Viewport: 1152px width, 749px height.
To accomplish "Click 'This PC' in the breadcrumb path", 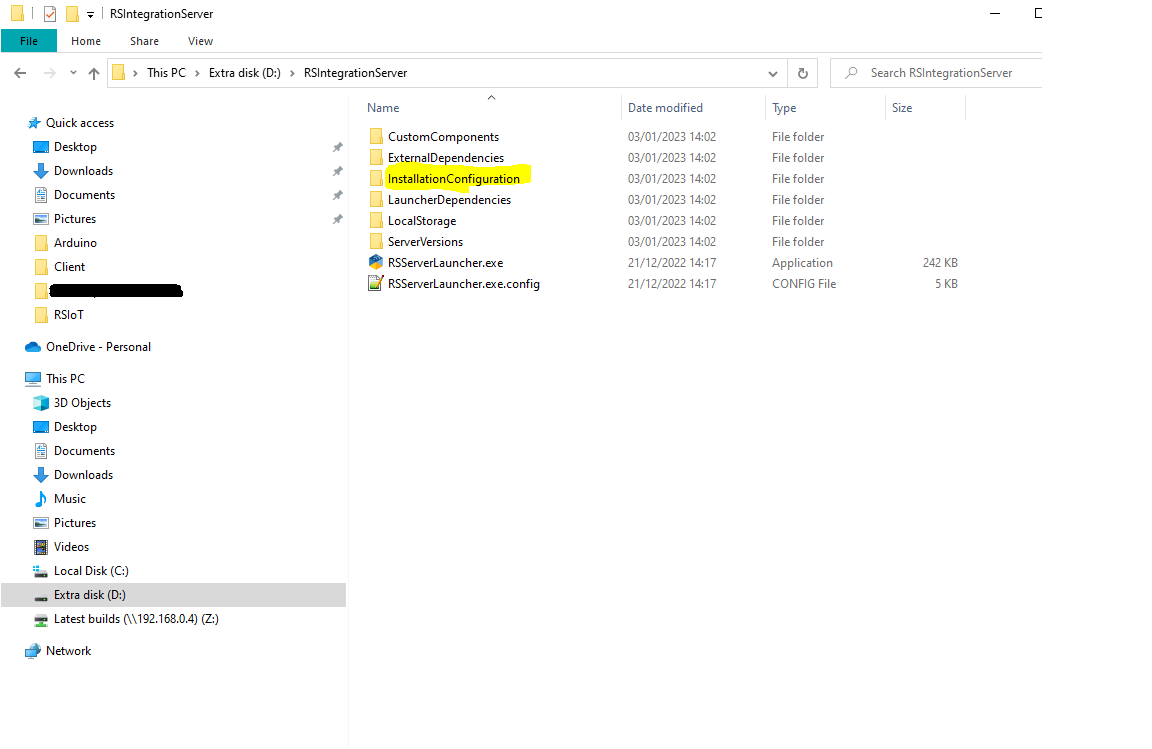I will [165, 73].
